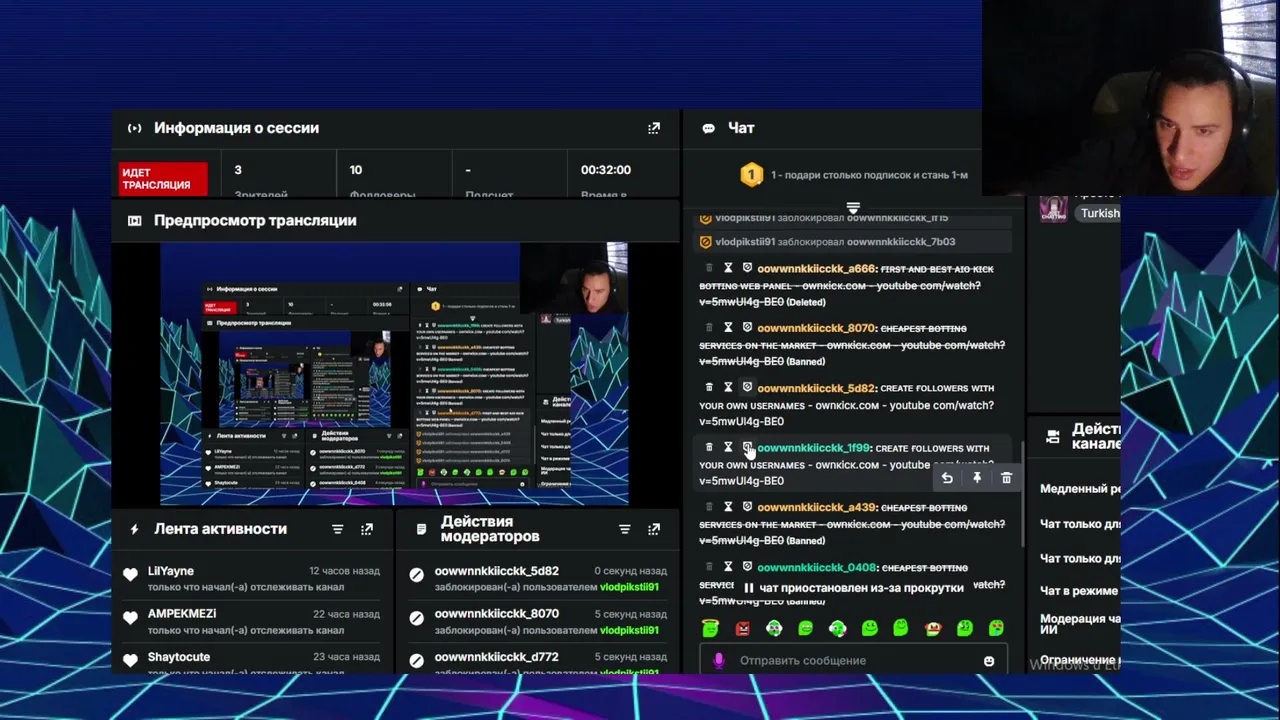This screenshot has height=720, width=1280.
Task: Click the chat banner gifted subs text
Action: click(x=869, y=175)
